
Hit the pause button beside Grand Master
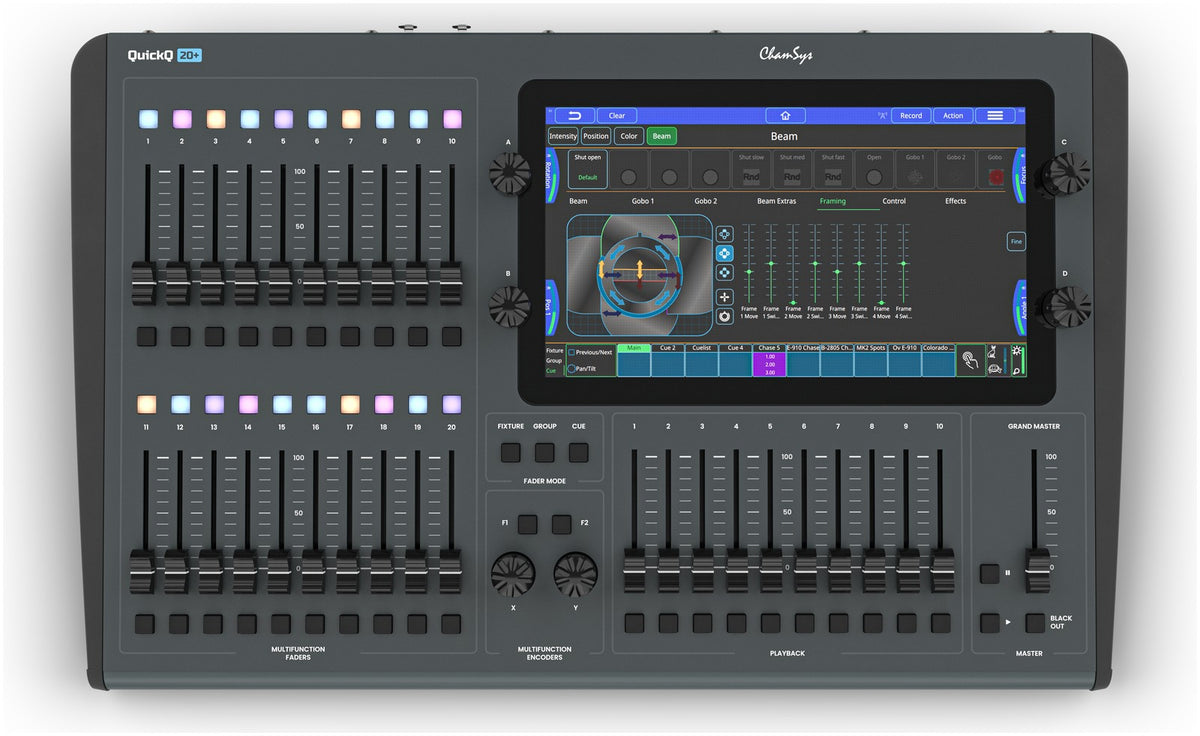point(989,574)
